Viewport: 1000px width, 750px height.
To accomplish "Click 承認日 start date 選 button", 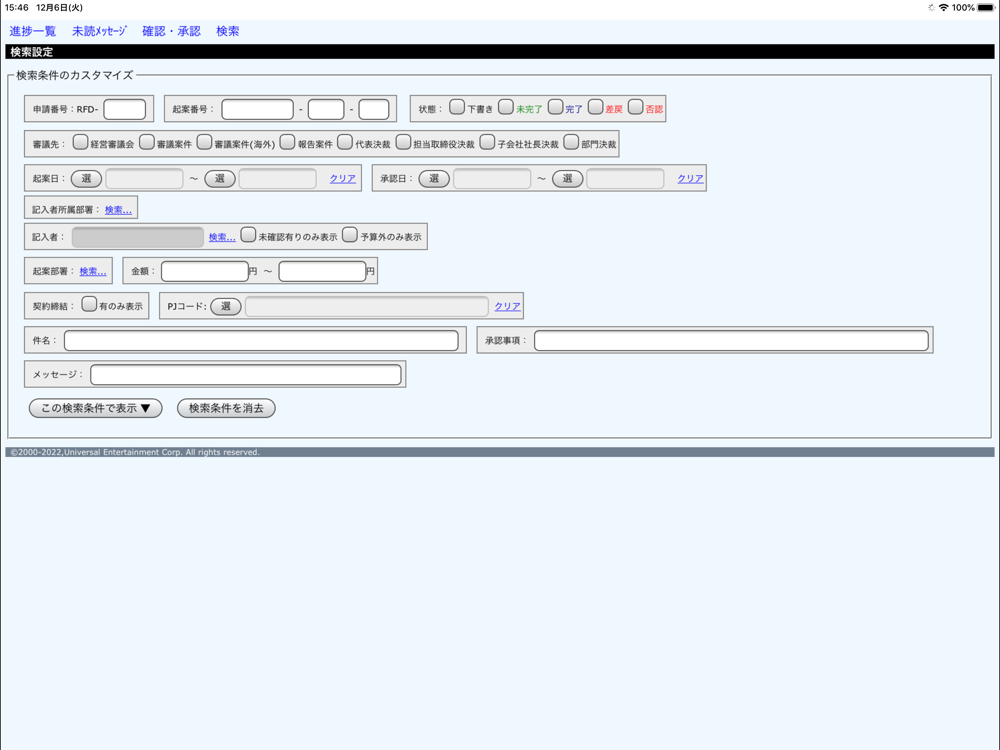I will coord(434,179).
